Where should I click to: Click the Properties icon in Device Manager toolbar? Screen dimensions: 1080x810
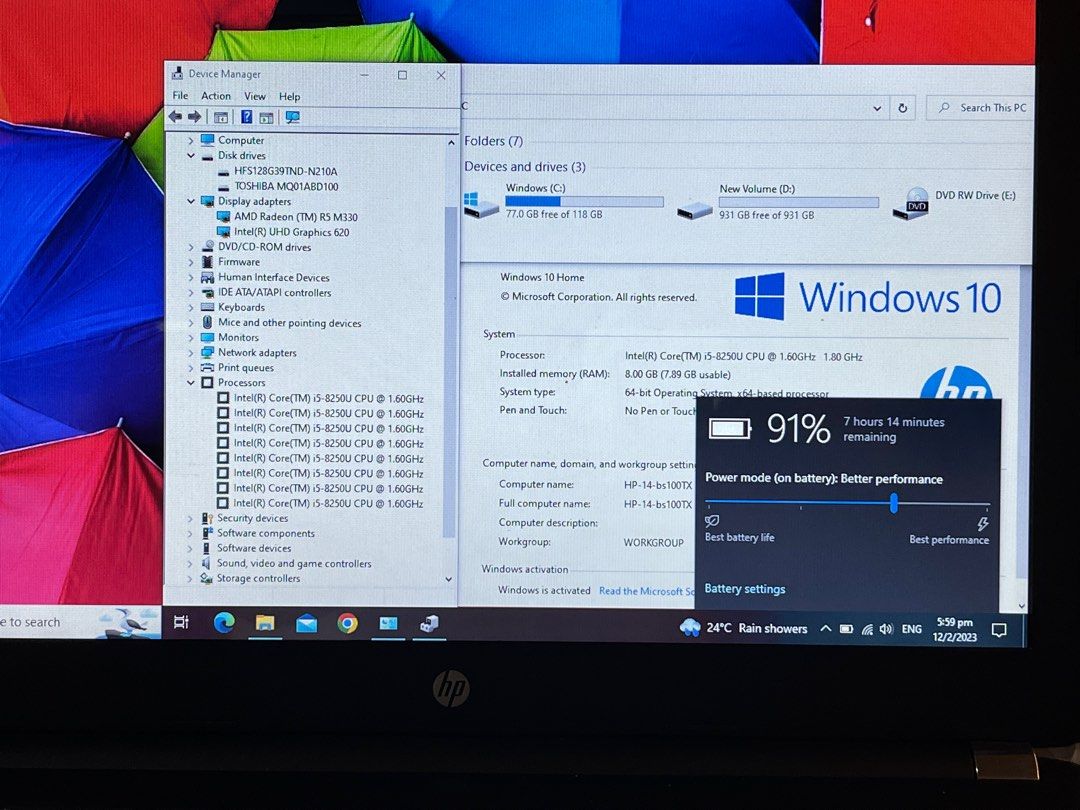220,117
